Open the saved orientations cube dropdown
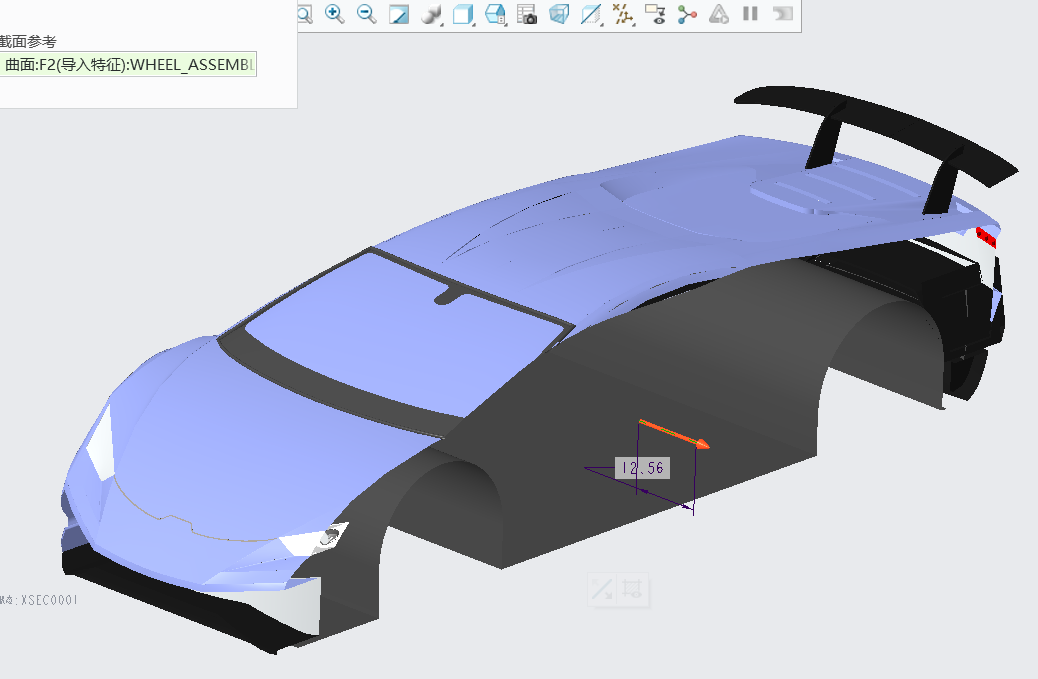1038x679 pixels. coord(463,14)
